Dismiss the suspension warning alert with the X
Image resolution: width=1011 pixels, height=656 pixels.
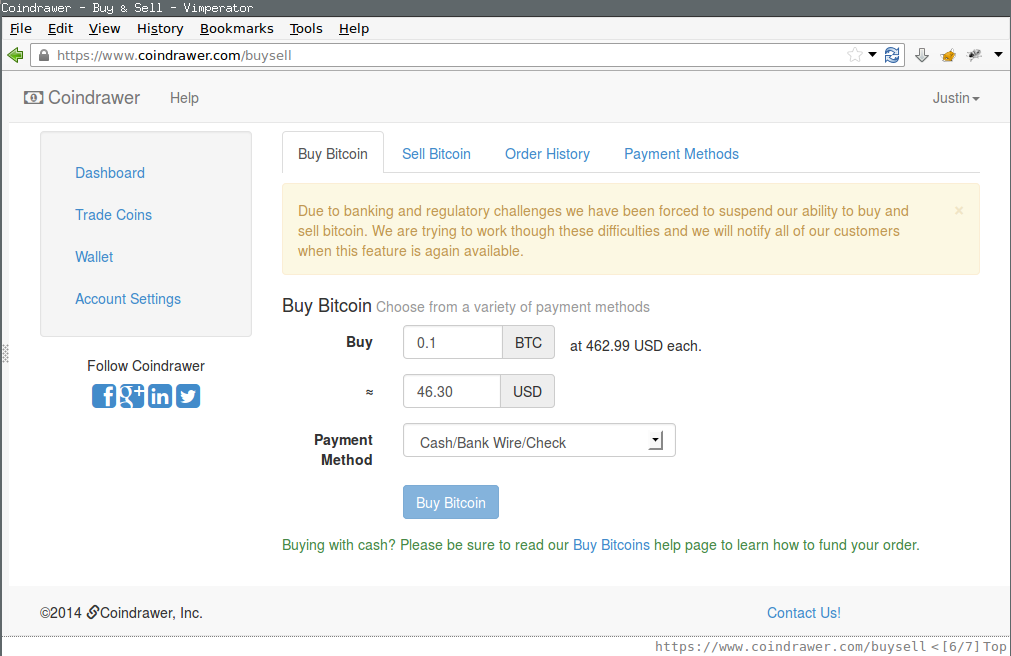point(959,210)
